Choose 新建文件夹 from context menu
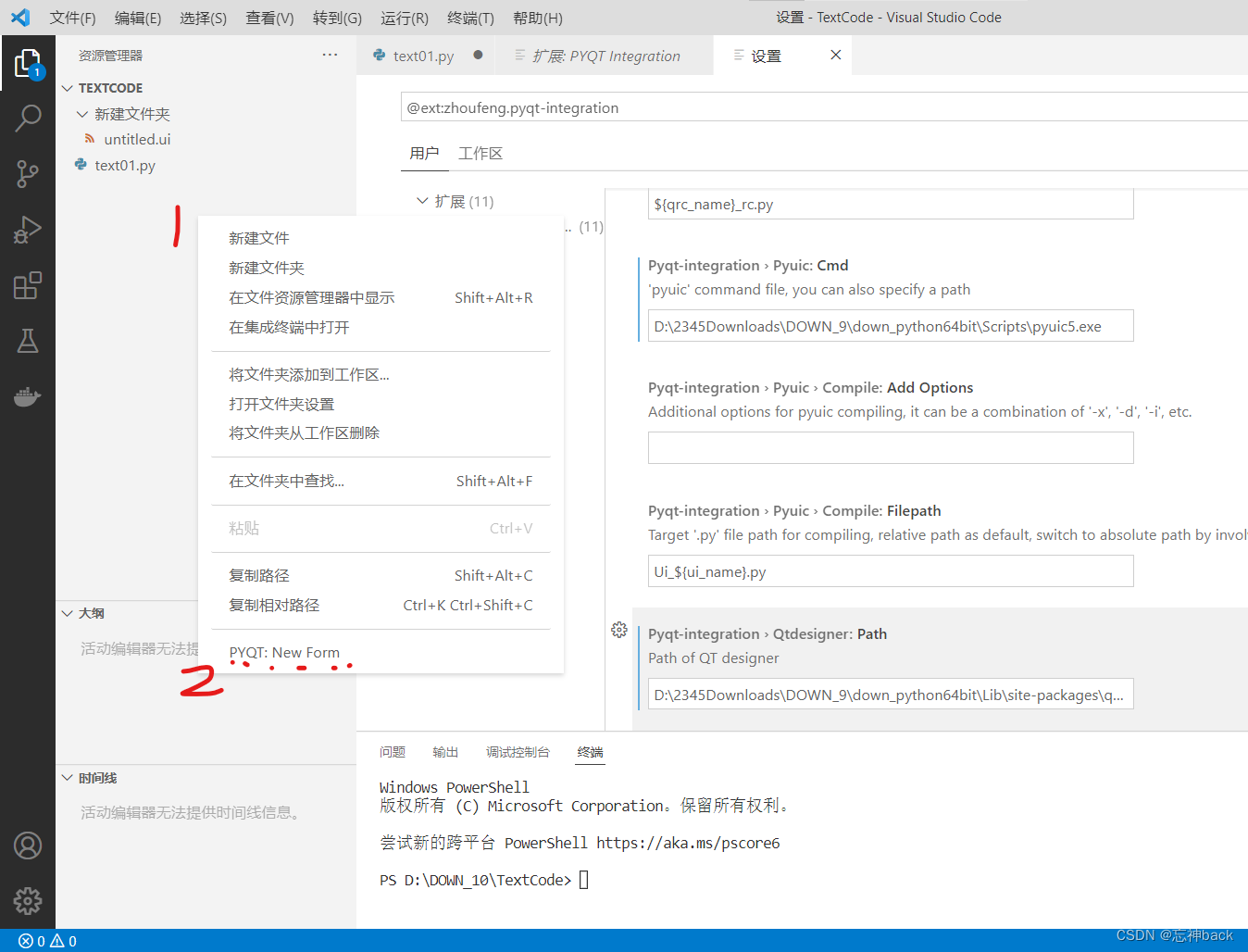This screenshot has width=1248, height=952. tap(381, 268)
